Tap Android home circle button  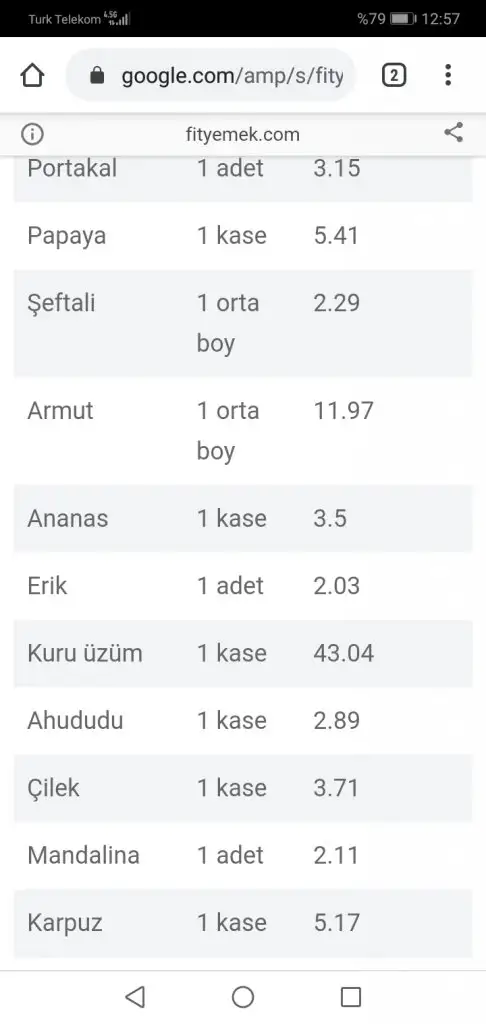[243, 997]
